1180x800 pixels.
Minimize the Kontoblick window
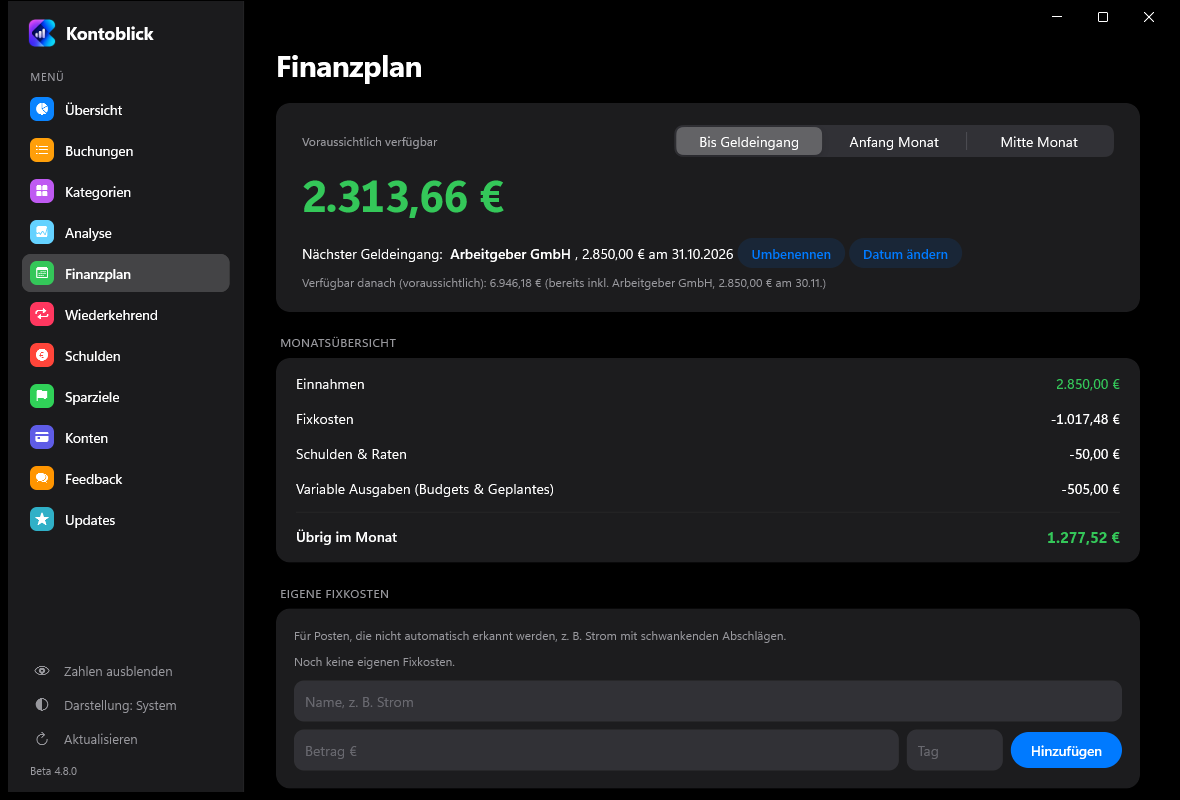[1057, 17]
